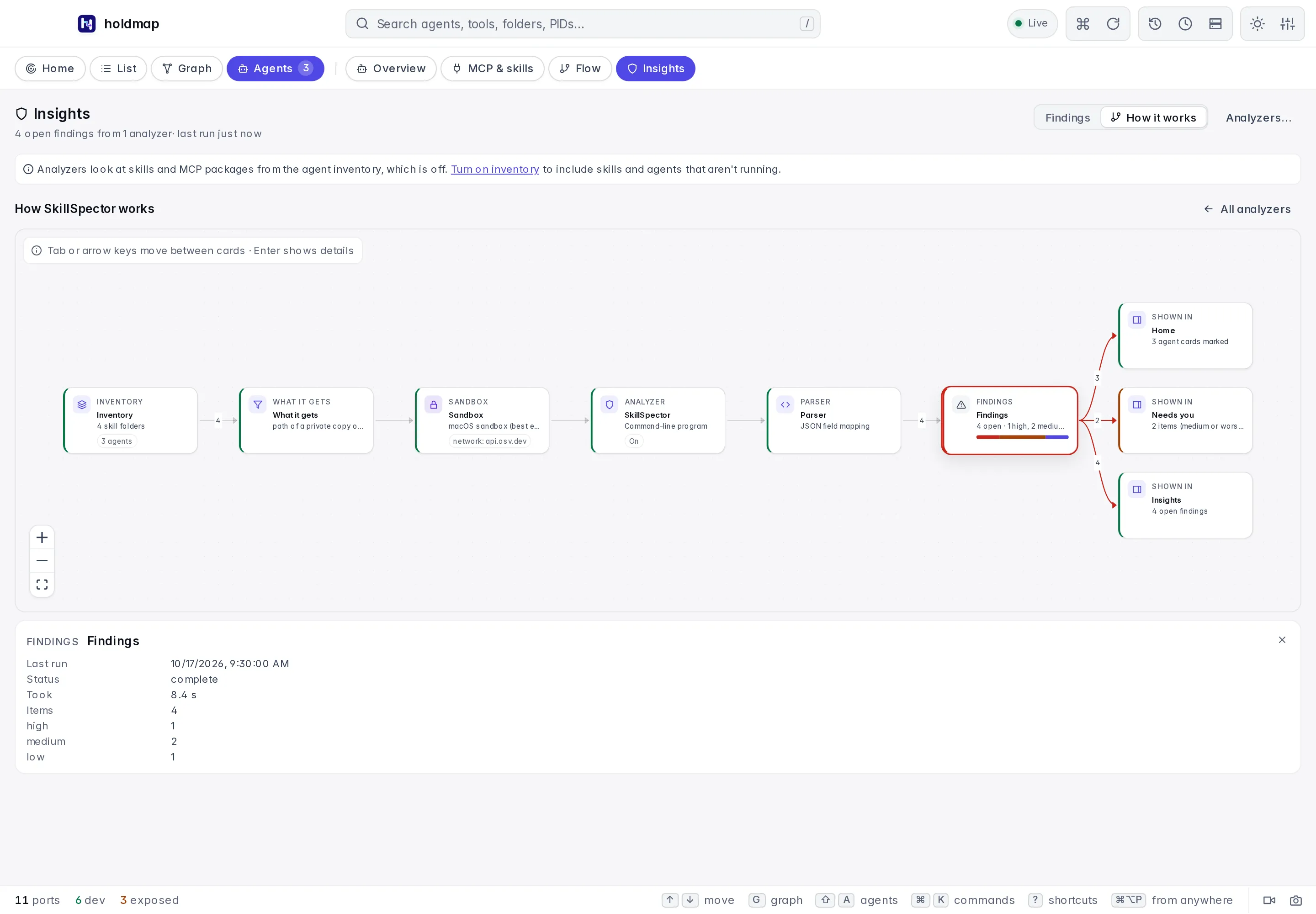Viewport: 1316px width, 914px height.
Task: Select the How it works view
Action: (1153, 117)
